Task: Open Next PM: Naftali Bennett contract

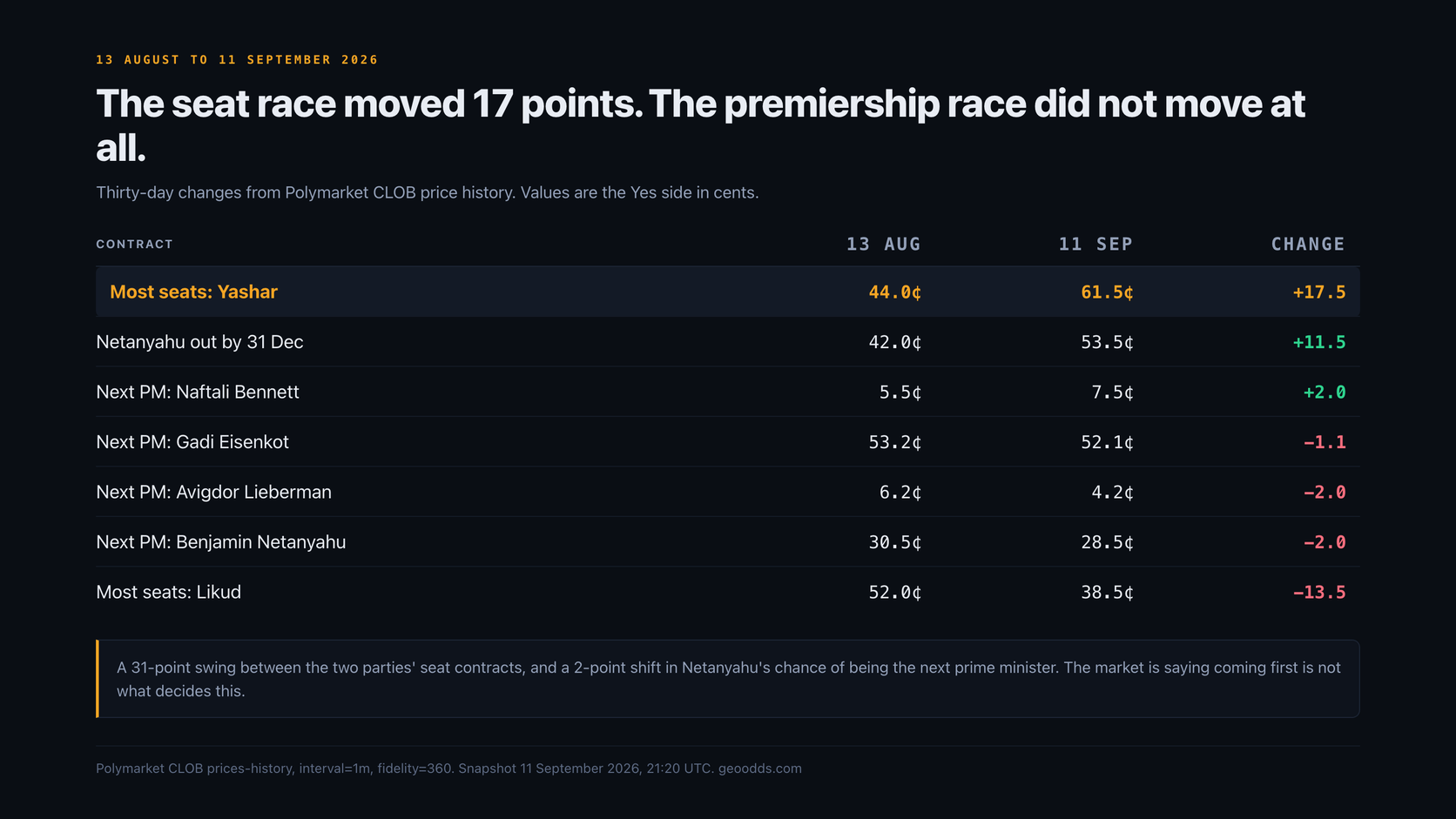Action: (198, 392)
